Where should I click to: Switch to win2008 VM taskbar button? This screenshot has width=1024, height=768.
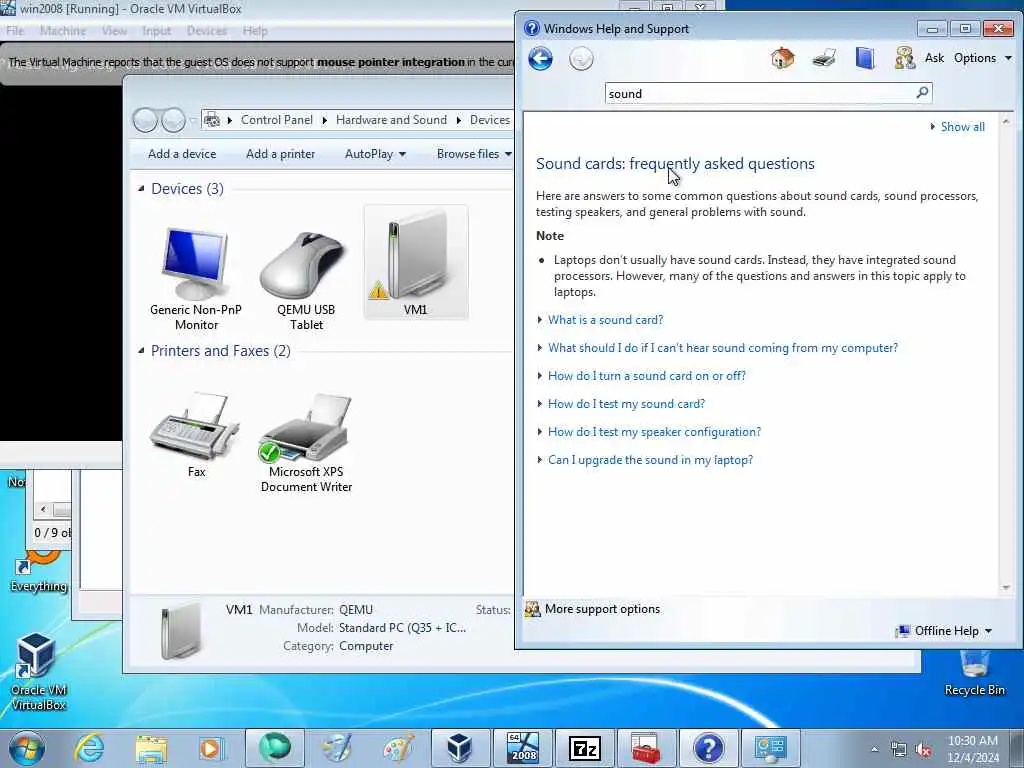(x=523, y=748)
